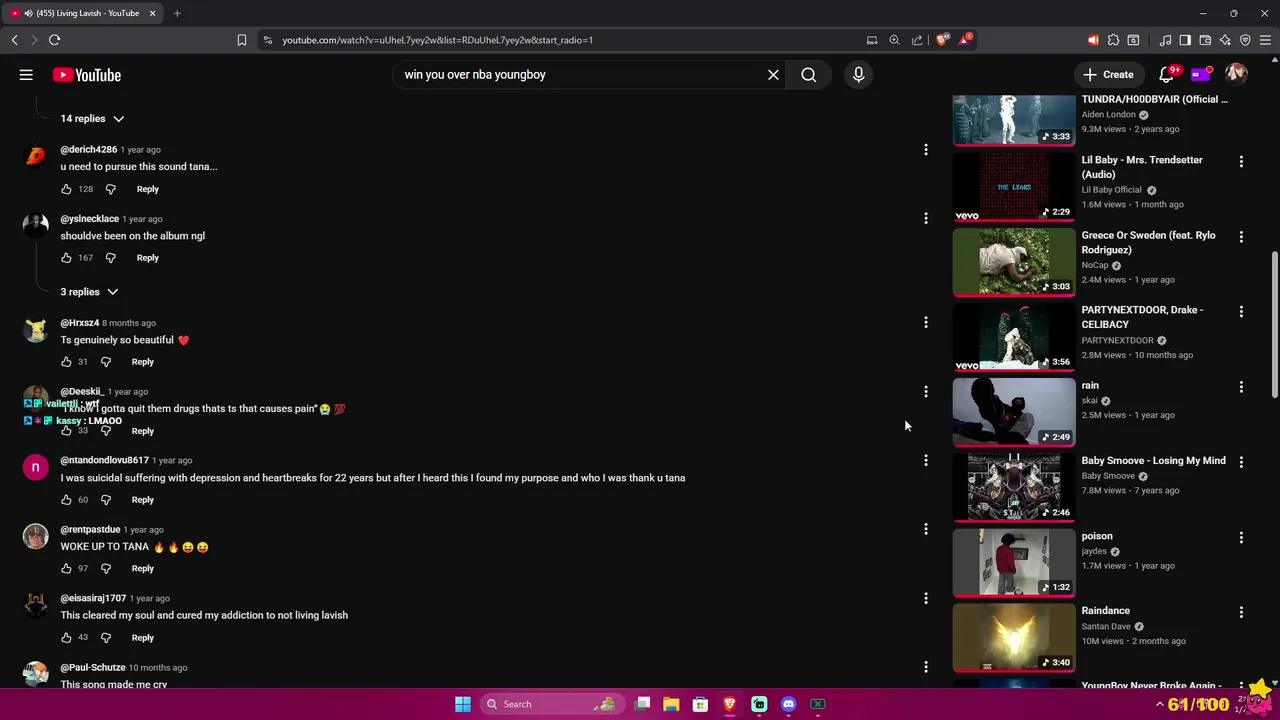Click the Brave Shields lion icon

[x=942, y=40]
